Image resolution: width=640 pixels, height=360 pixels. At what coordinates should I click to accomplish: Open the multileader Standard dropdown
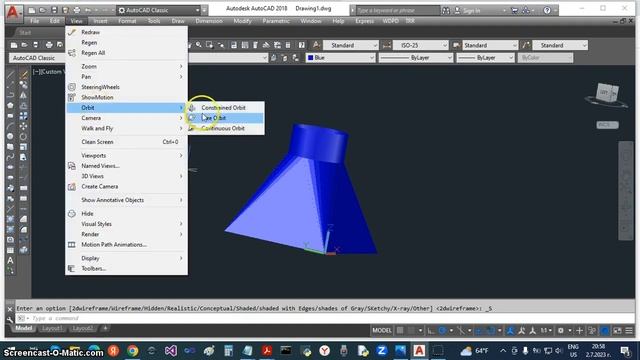click(560, 45)
